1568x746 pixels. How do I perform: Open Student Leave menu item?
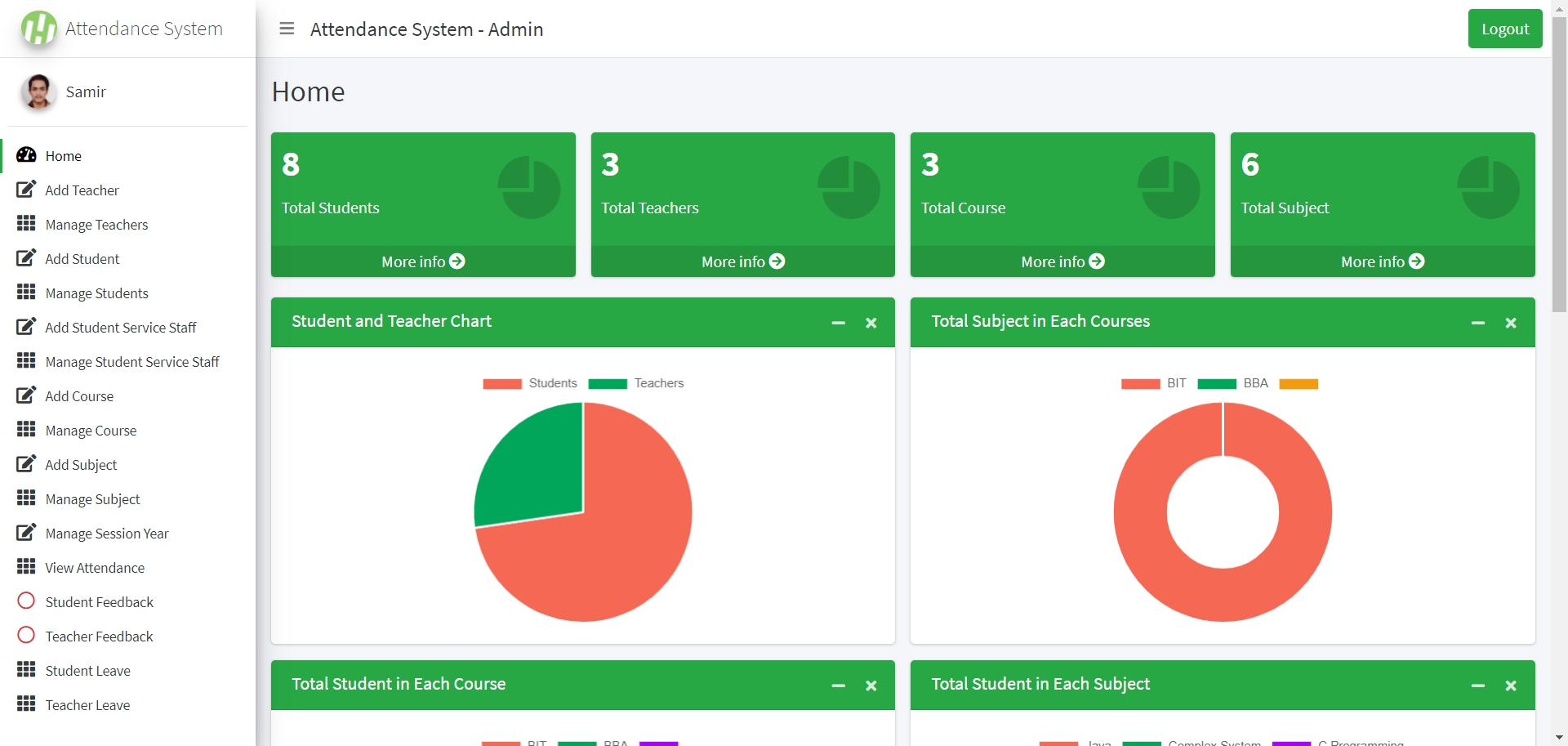pos(128,670)
